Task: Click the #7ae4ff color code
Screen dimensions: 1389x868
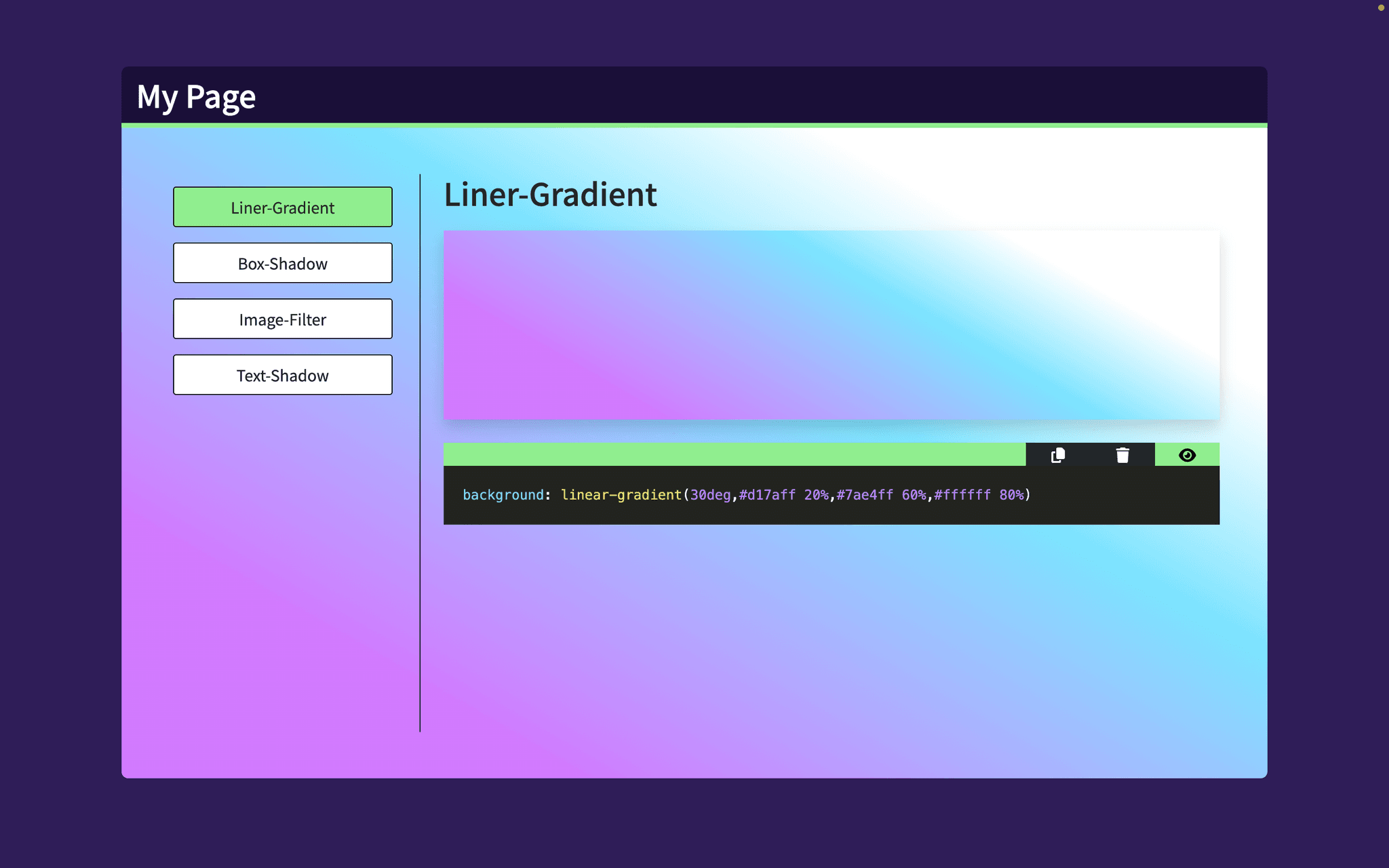Action: (x=865, y=495)
